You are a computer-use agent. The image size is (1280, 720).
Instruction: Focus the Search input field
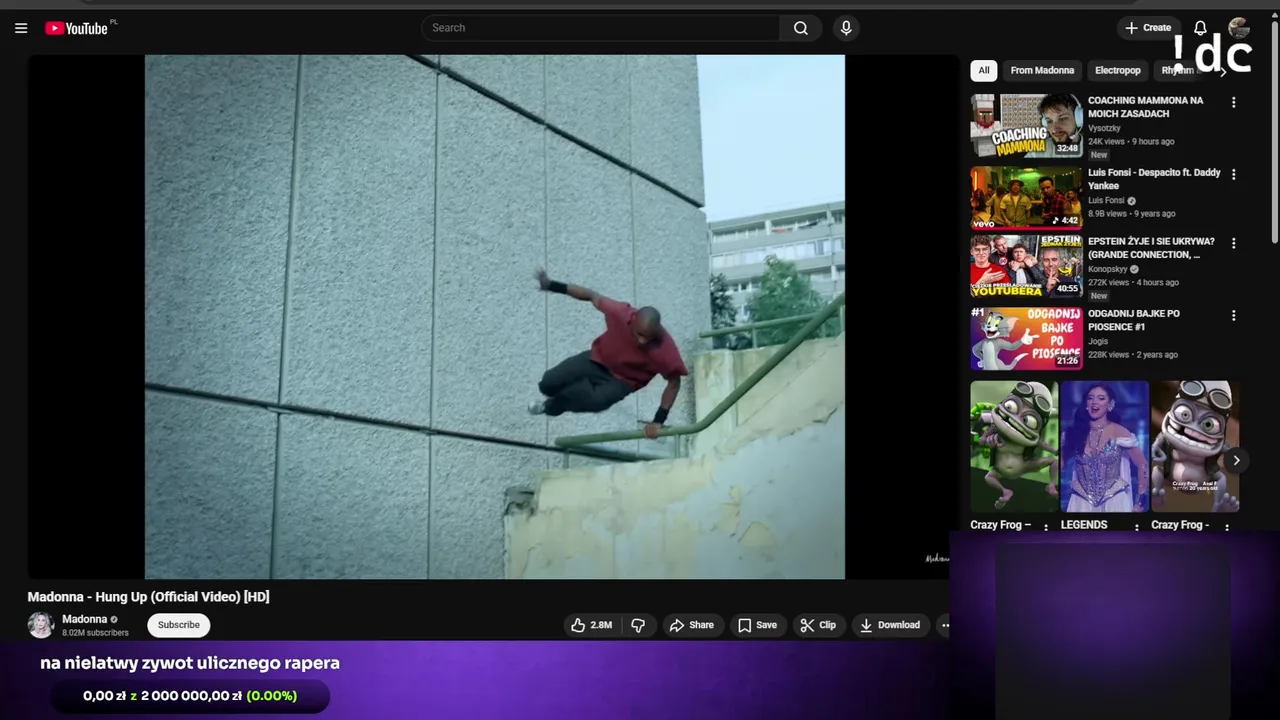600,28
